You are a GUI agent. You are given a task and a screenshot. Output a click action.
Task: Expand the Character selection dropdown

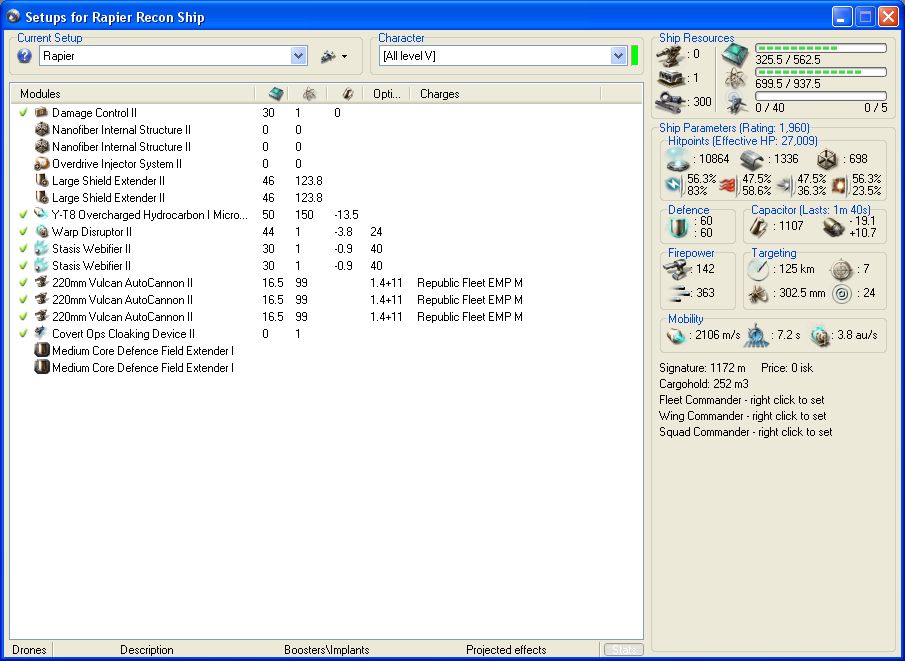click(x=618, y=56)
